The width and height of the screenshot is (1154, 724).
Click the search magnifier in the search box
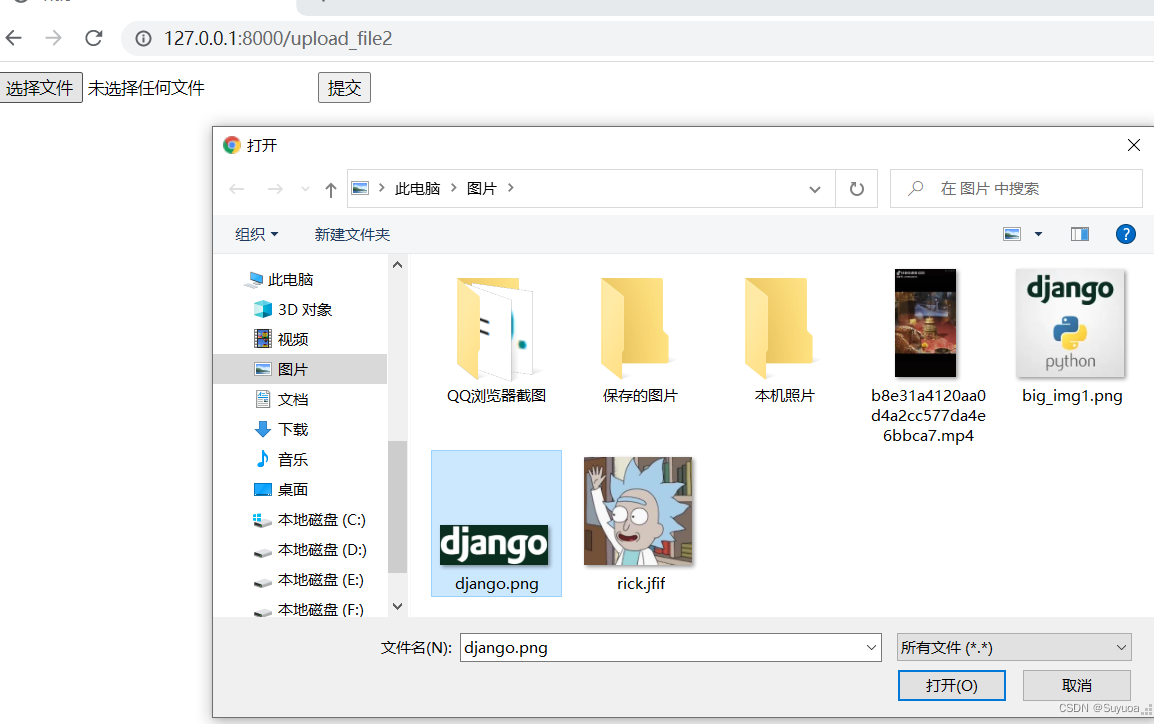click(x=914, y=188)
